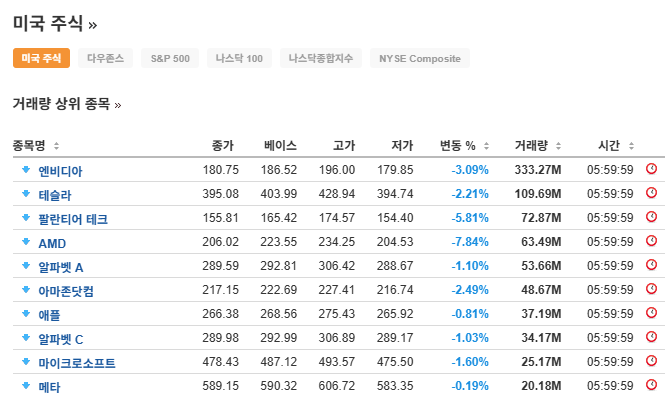Open the 마이크로소프트 stock link

77,363
